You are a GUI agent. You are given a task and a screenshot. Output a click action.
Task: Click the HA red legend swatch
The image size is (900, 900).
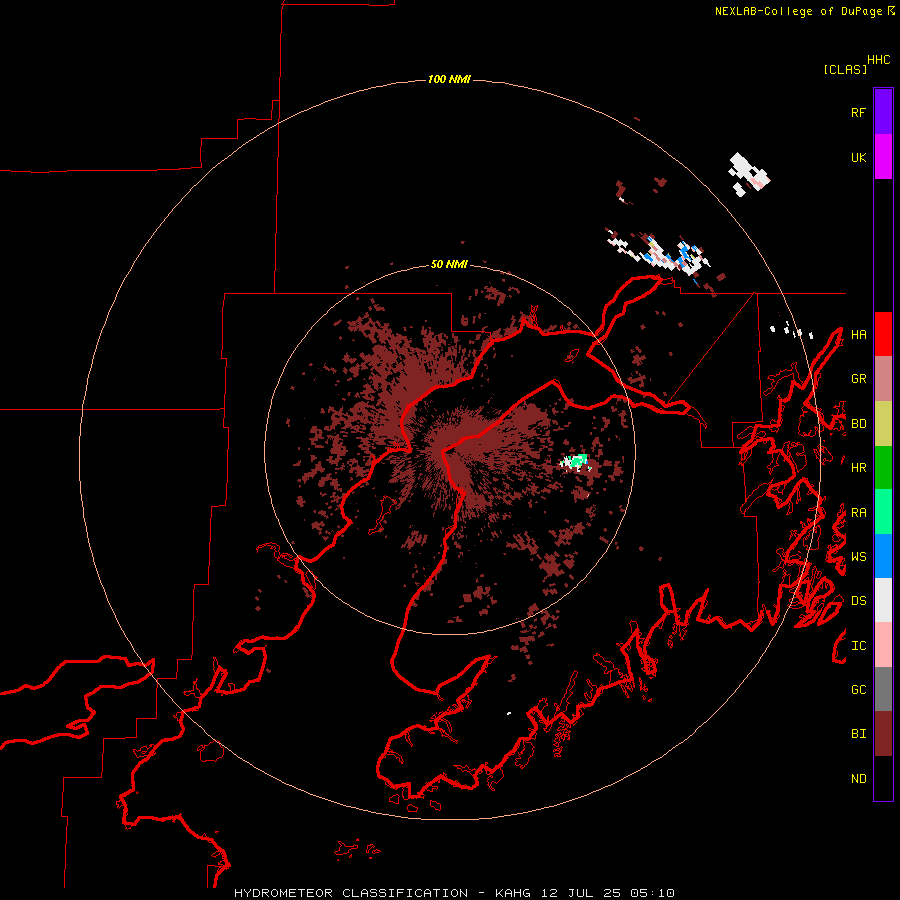click(883, 334)
